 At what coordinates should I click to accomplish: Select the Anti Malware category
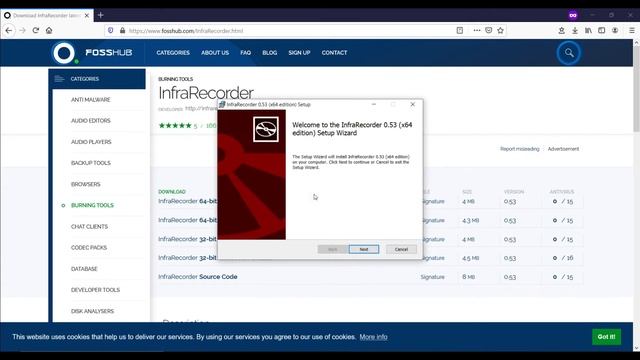point(91,100)
